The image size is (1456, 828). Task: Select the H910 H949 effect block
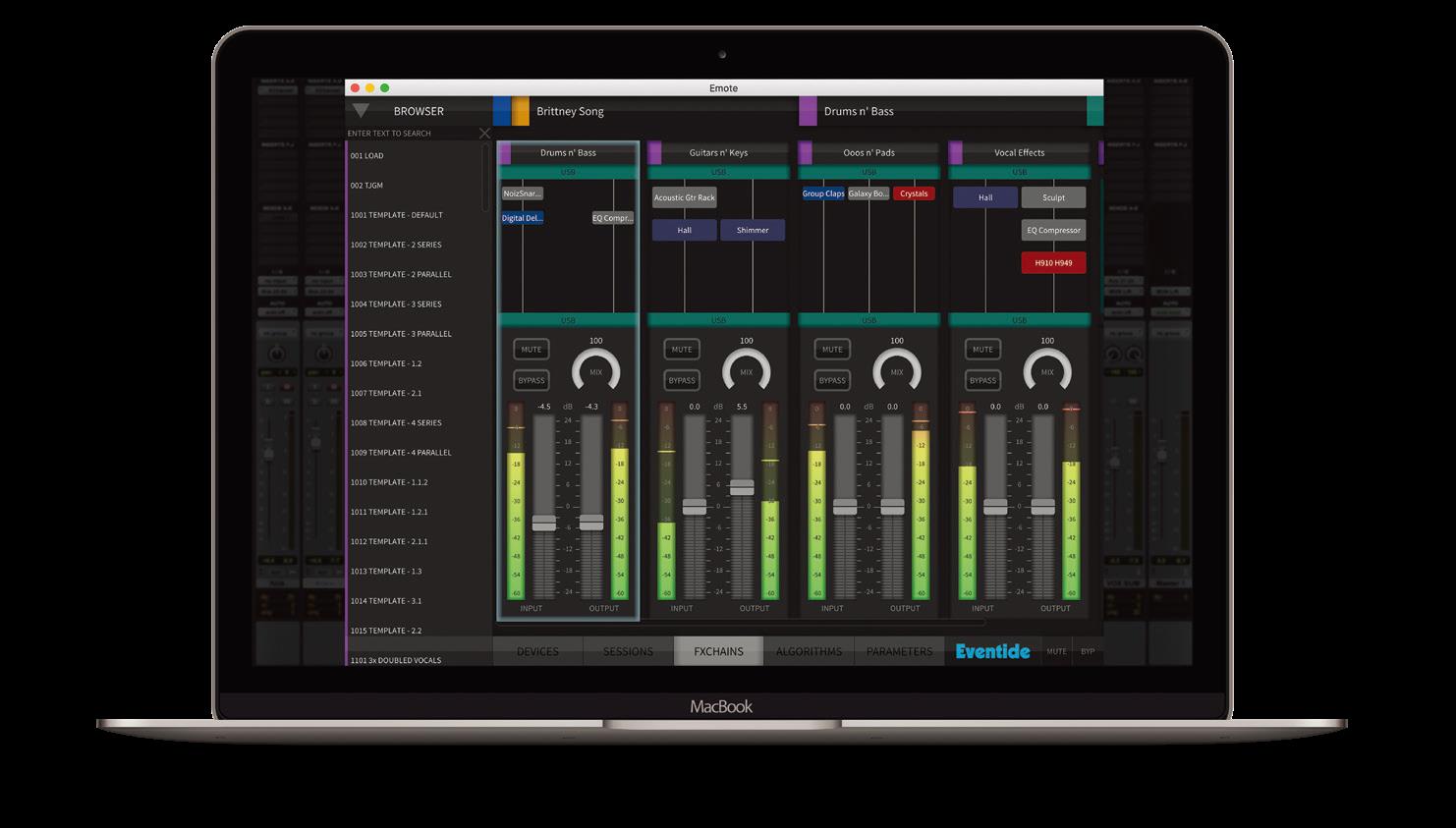[x=1052, y=262]
